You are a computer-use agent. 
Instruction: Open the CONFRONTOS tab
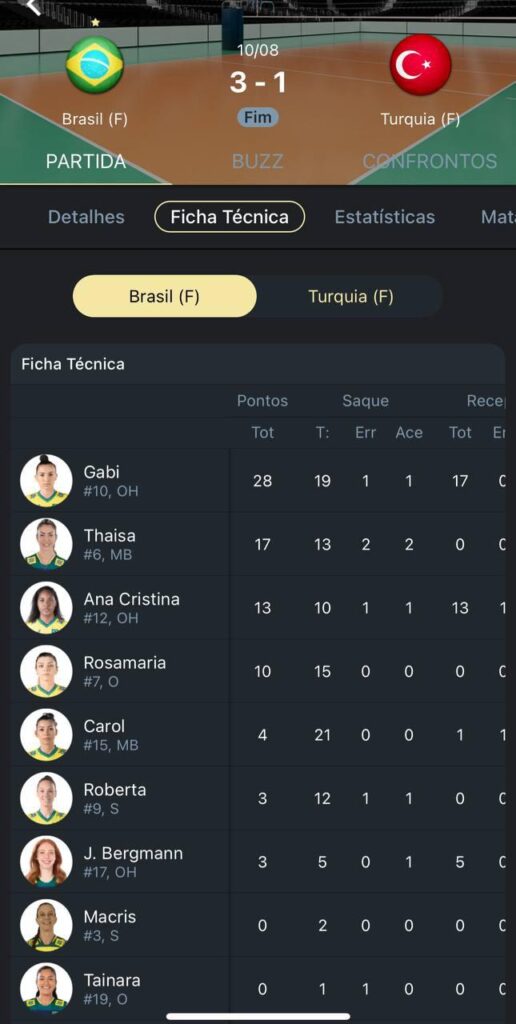[x=430, y=161]
